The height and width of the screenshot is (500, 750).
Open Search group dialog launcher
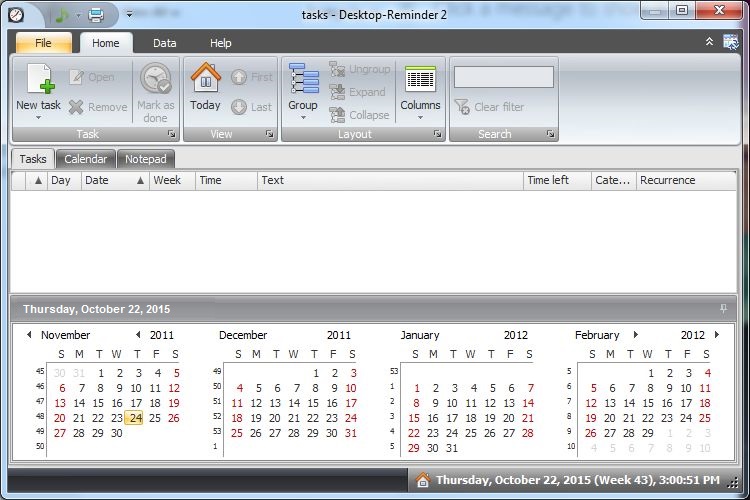click(551, 134)
